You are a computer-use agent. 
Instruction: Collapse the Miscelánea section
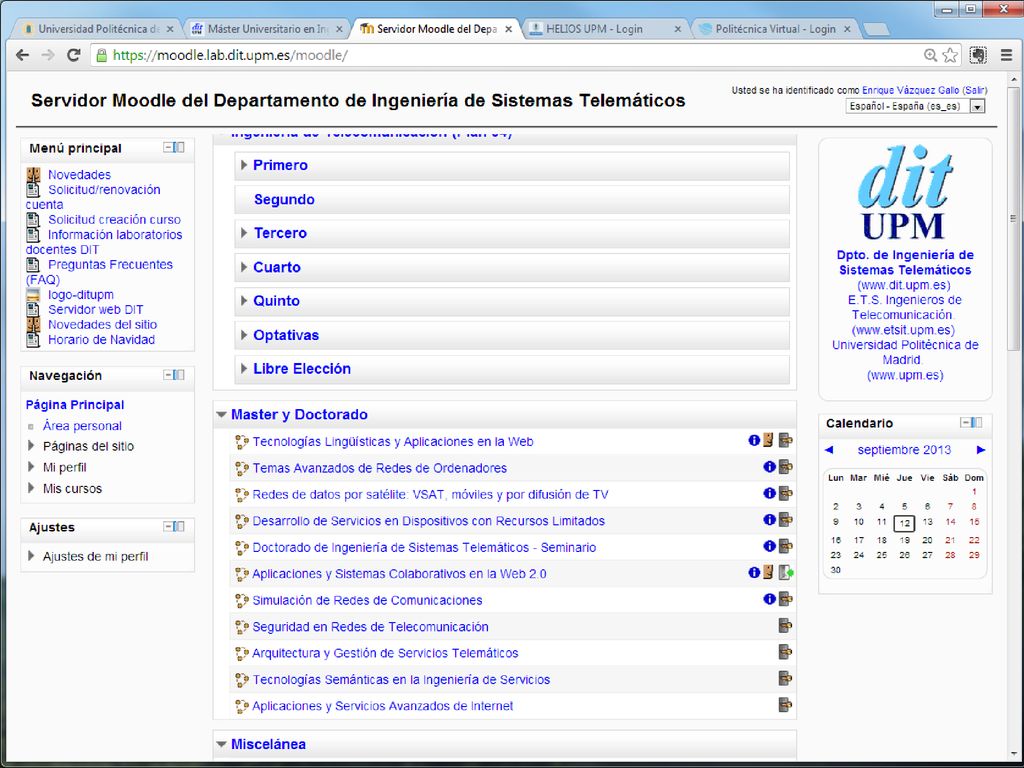221,744
